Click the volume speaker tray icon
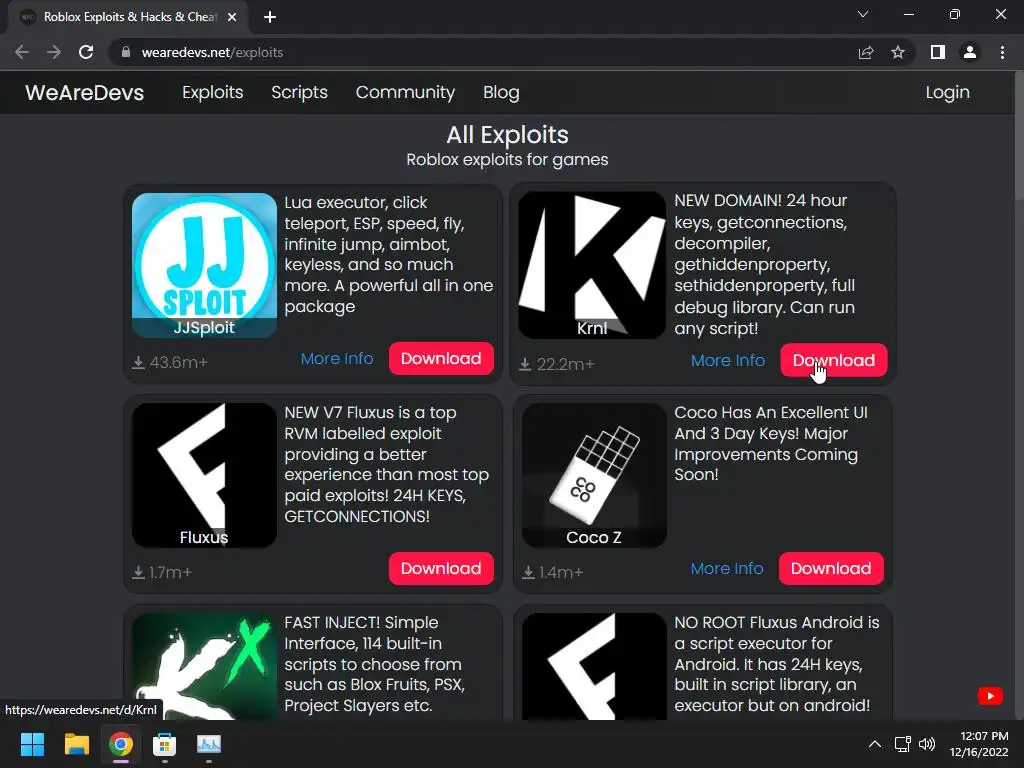The height and width of the screenshot is (768, 1024). [x=927, y=744]
